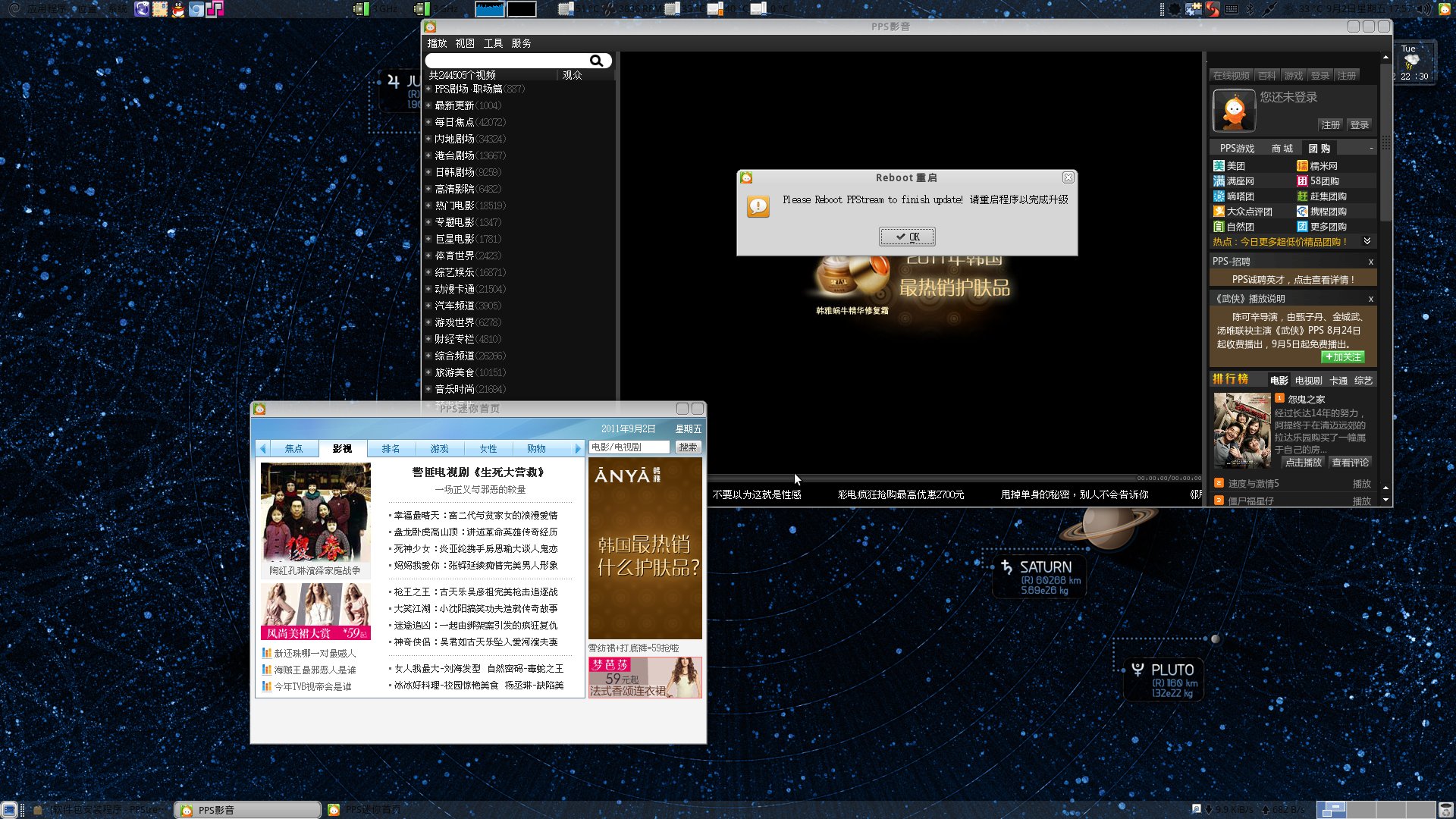Click the video playback progress bar
Image resolution: width=1456 pixels, height=819 pixels.
click(921, 478)
